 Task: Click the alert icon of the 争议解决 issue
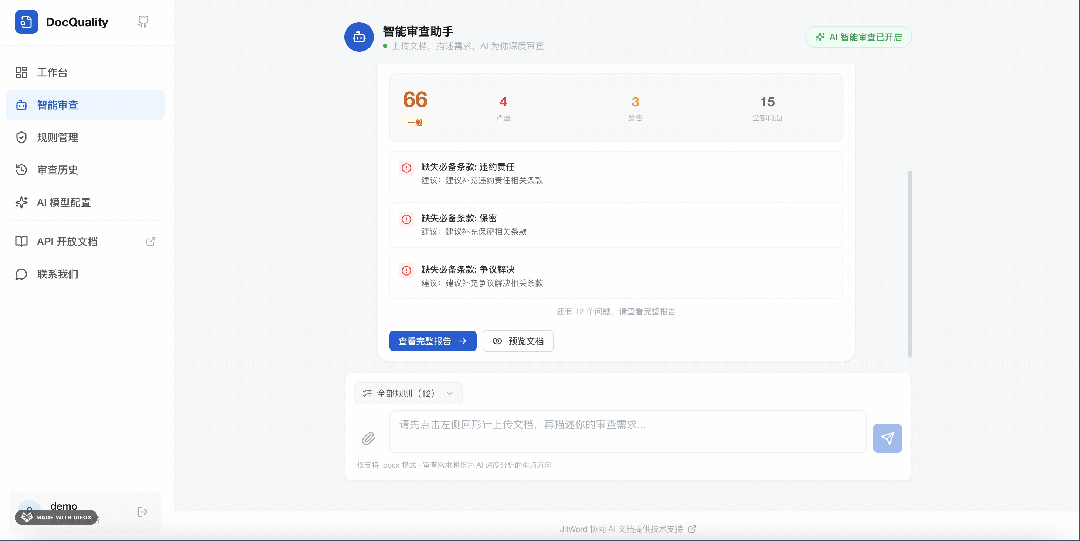(x=406, y=270)
